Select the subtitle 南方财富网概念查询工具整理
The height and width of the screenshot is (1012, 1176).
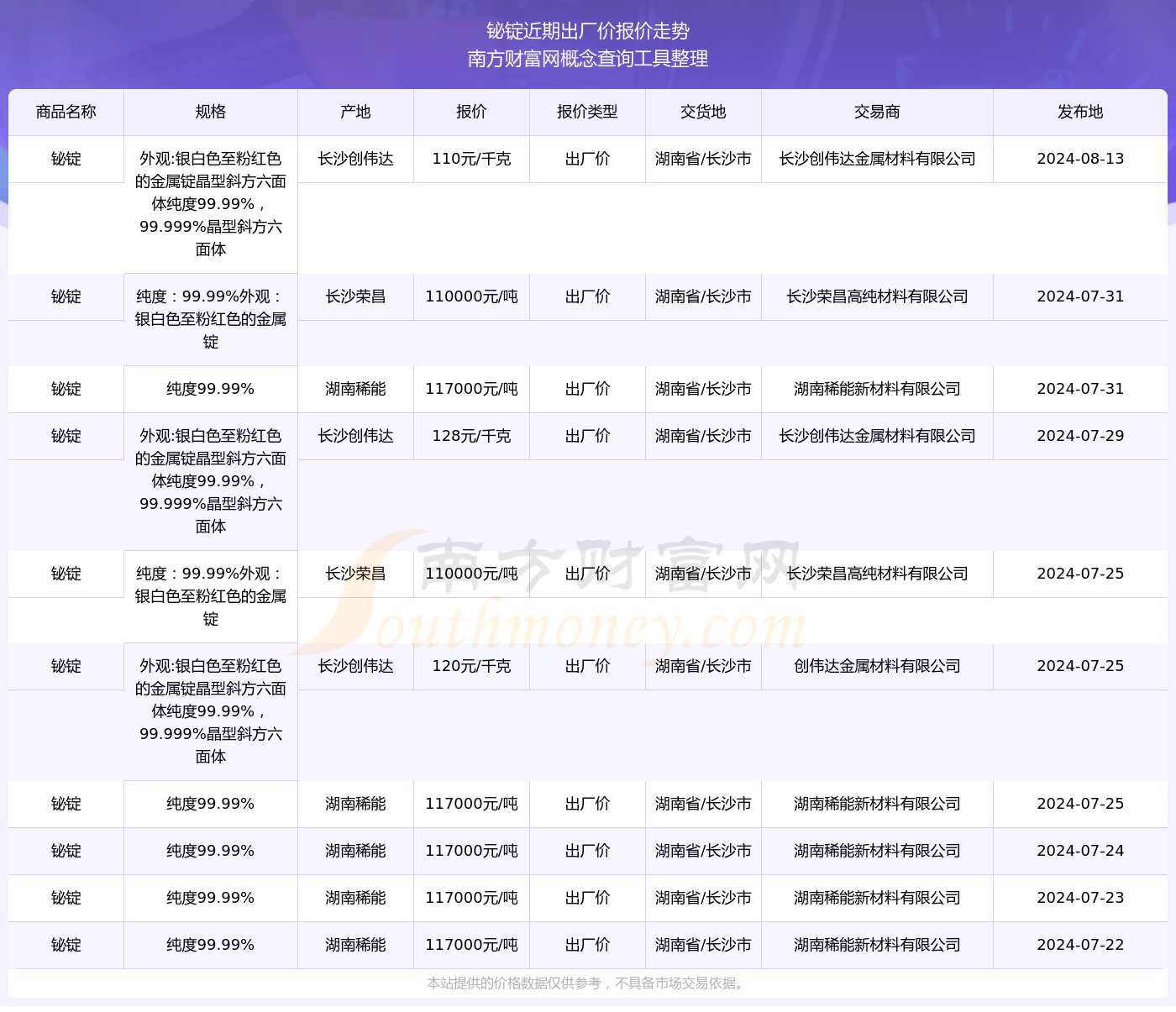point(588,59)
